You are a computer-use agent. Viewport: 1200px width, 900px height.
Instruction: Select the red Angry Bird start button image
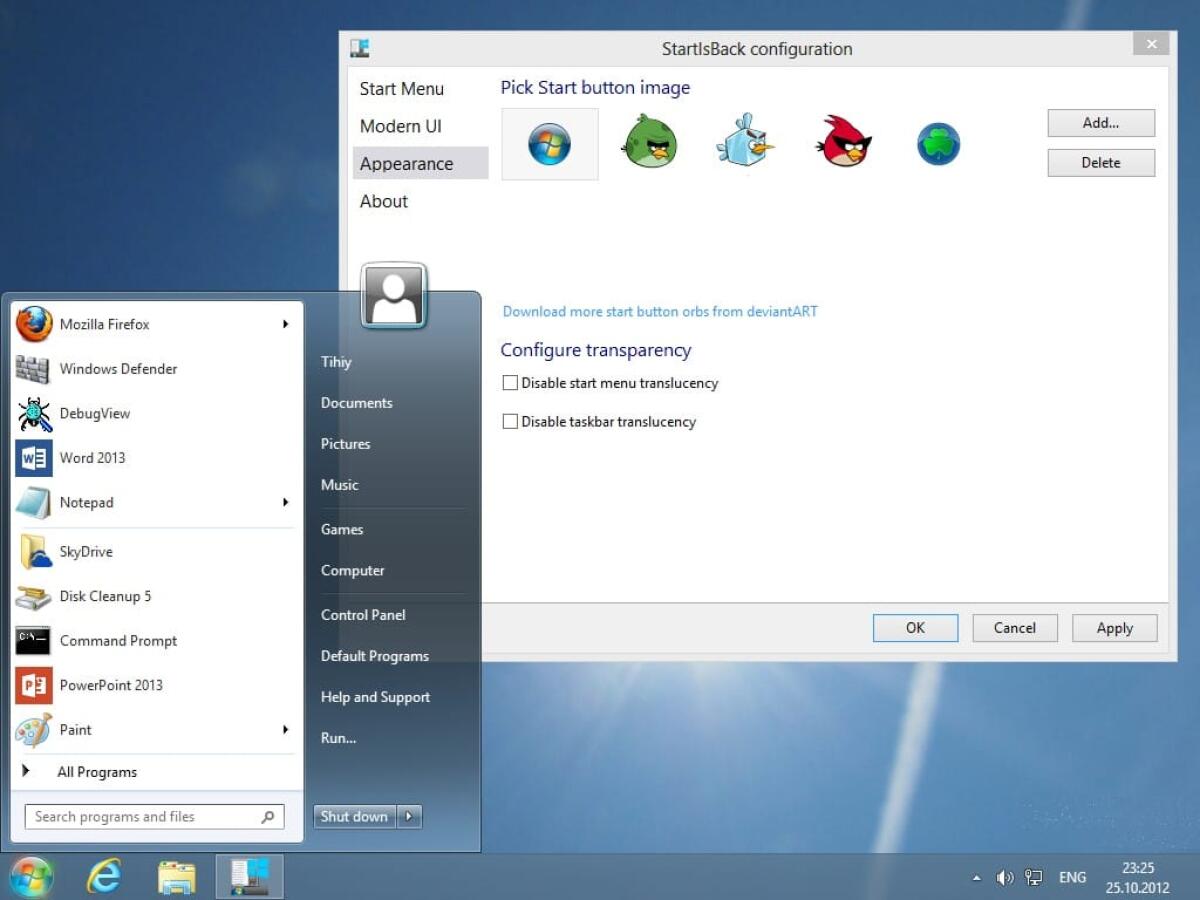841,142
